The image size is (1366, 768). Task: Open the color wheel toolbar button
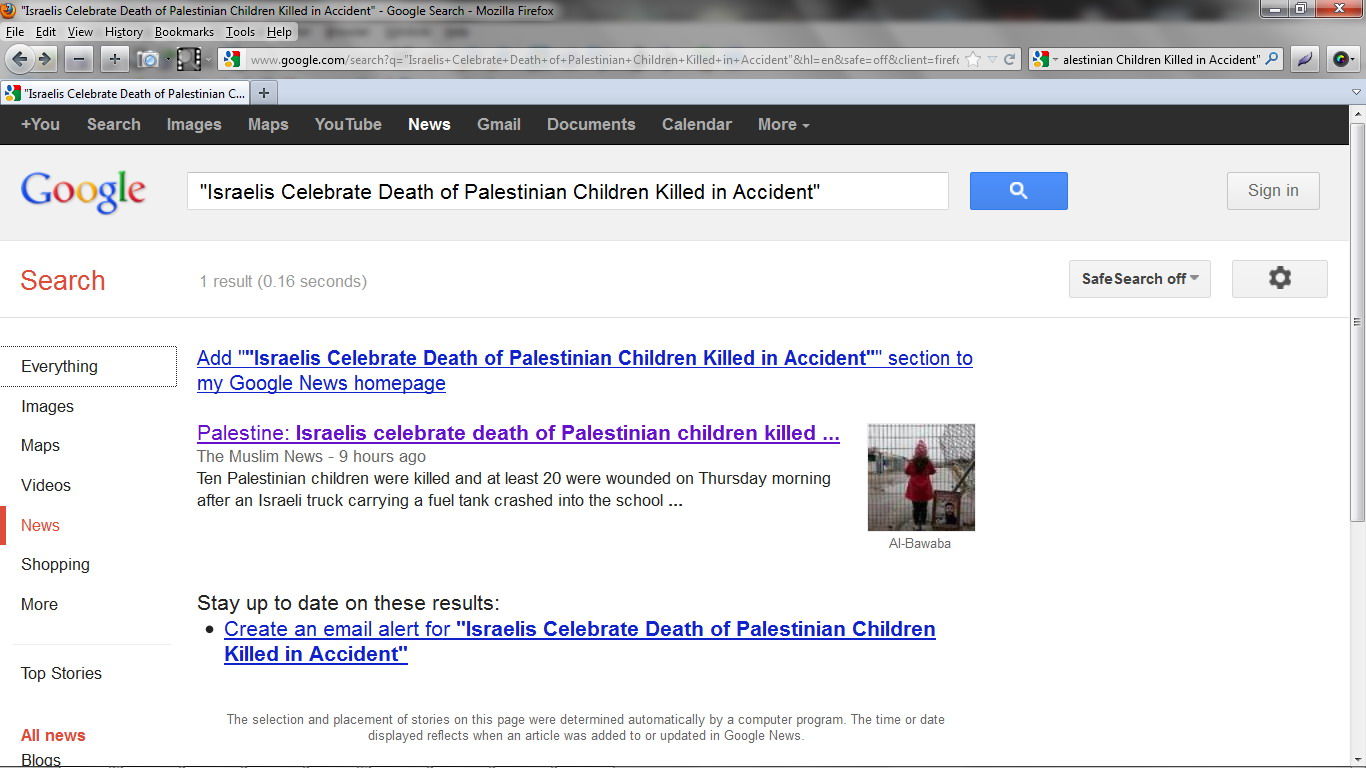[x=1342, y=59]
